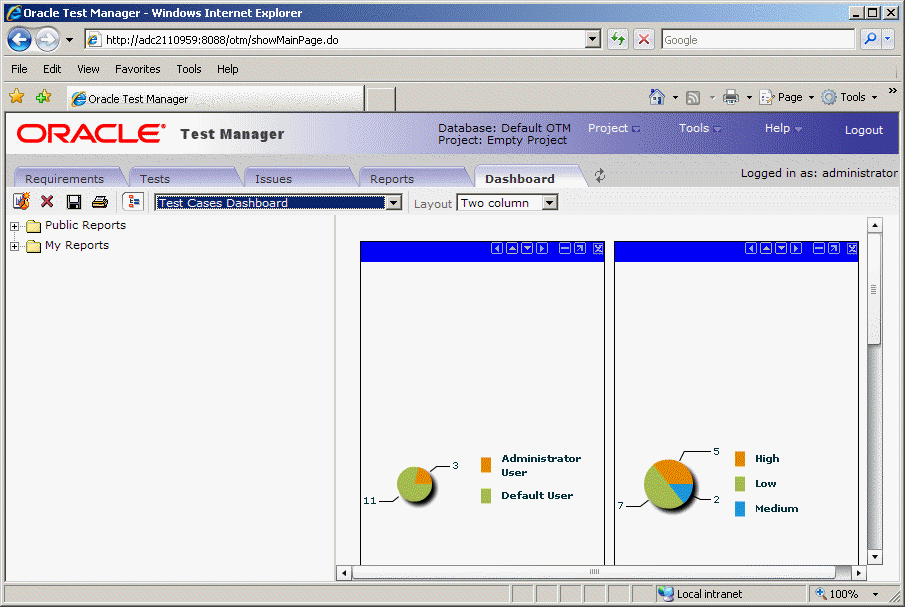This screenshot has height=607, width=905.
Task: Click the blue Medium legend swatch
Action: (x=740, y=508)
